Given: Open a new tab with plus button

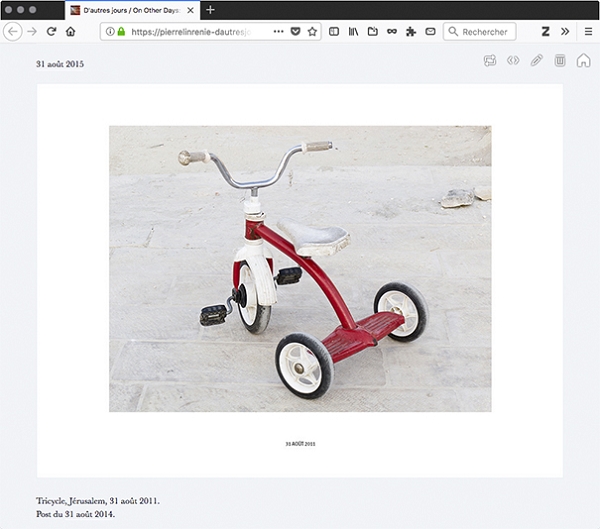Looking at the screenshot, I should (210, 10).
